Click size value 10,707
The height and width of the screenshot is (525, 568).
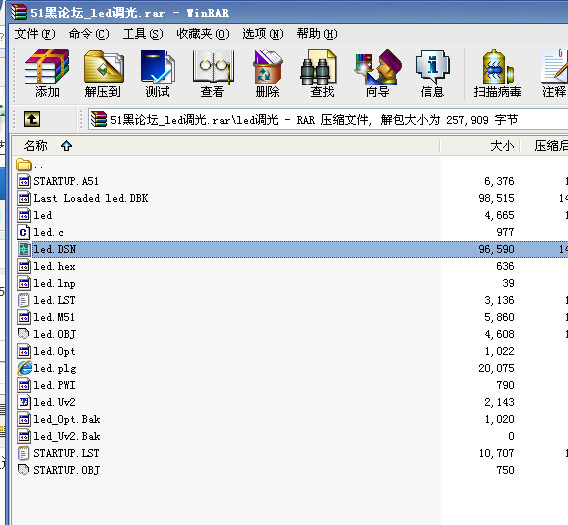coord(496,453)
